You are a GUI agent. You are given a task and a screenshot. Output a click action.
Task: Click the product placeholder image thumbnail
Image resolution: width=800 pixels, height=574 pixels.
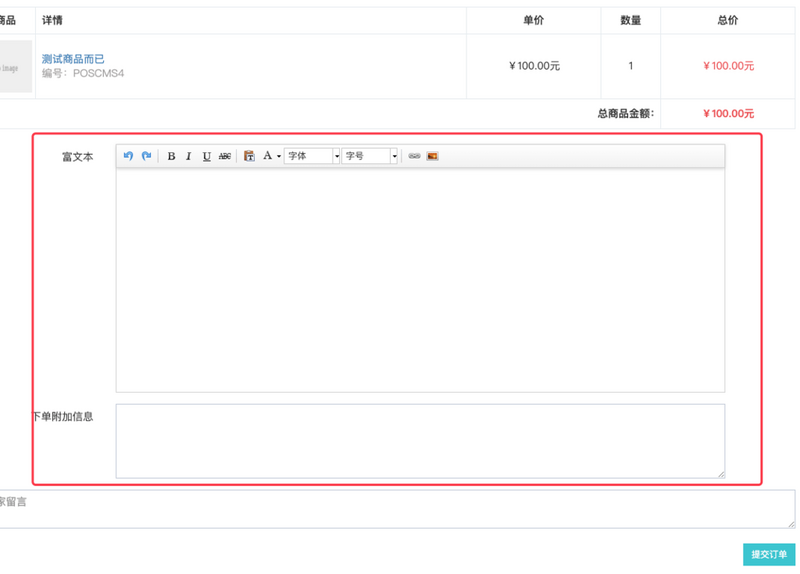pyautogui.click(x=15, y=66)
